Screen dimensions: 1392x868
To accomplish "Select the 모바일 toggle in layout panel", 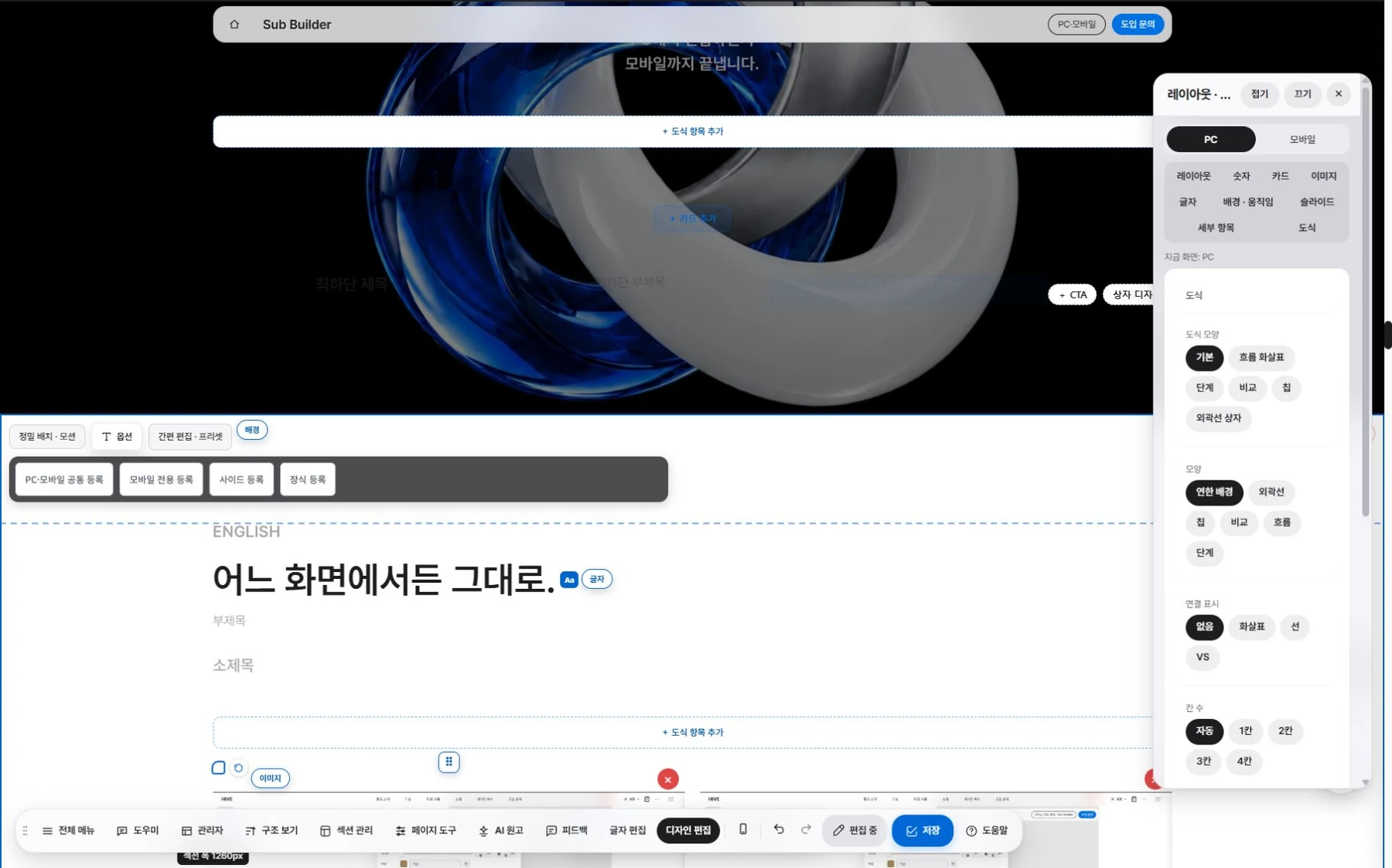I will pyautogui.click(x=1302, y=139).
